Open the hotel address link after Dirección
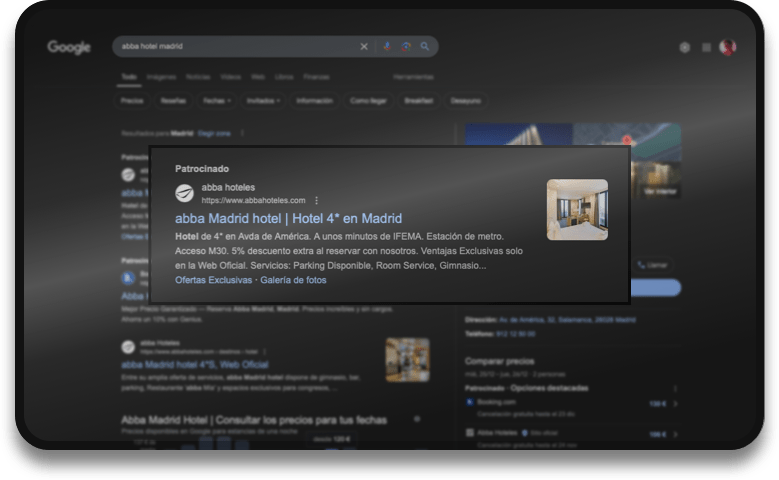779x480 pixels. (567, 320)
